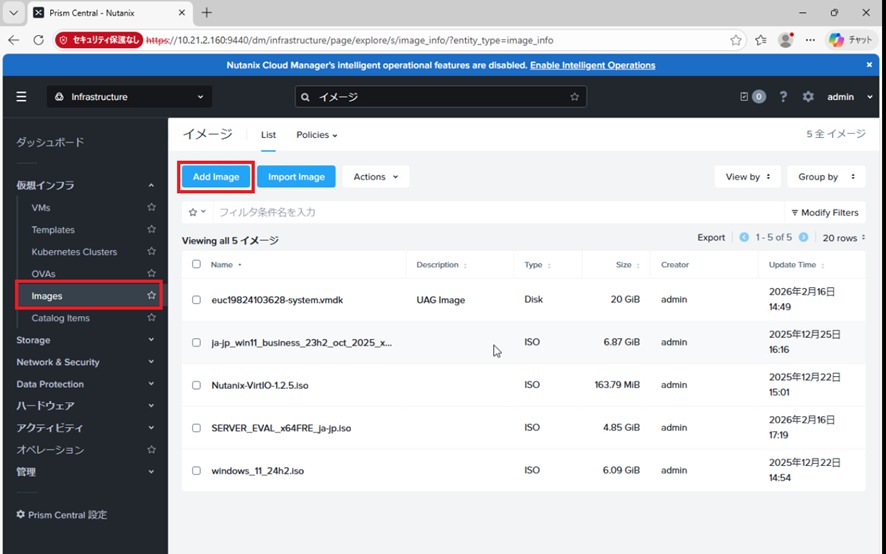This screenshot has width=886, height=554.
Task: Dismiss the blue banner with X
Action: pyautogui.click(x=869, y=65)
